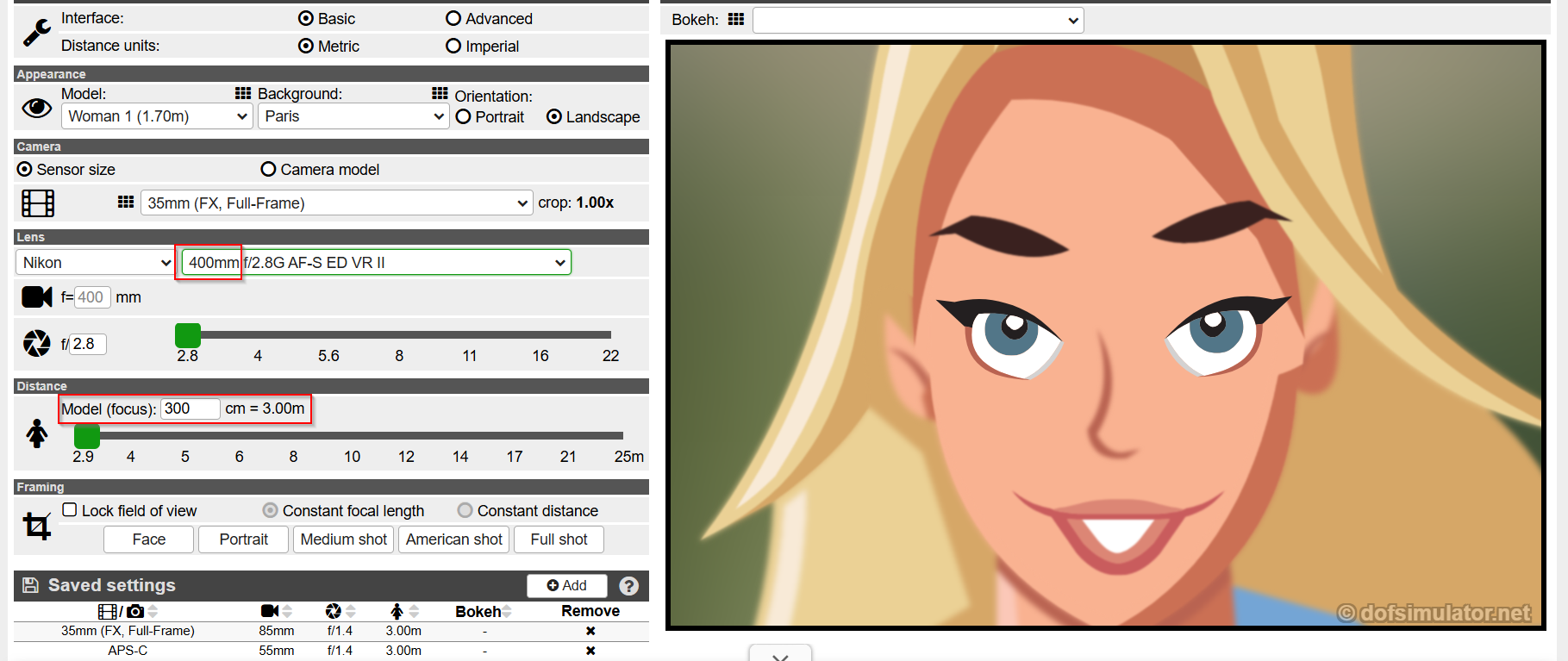The width and height of the screenshot is (1568, 661).
Task: Set aperture slider to 8
Action: pyautogui.click(x=399, y=335)
